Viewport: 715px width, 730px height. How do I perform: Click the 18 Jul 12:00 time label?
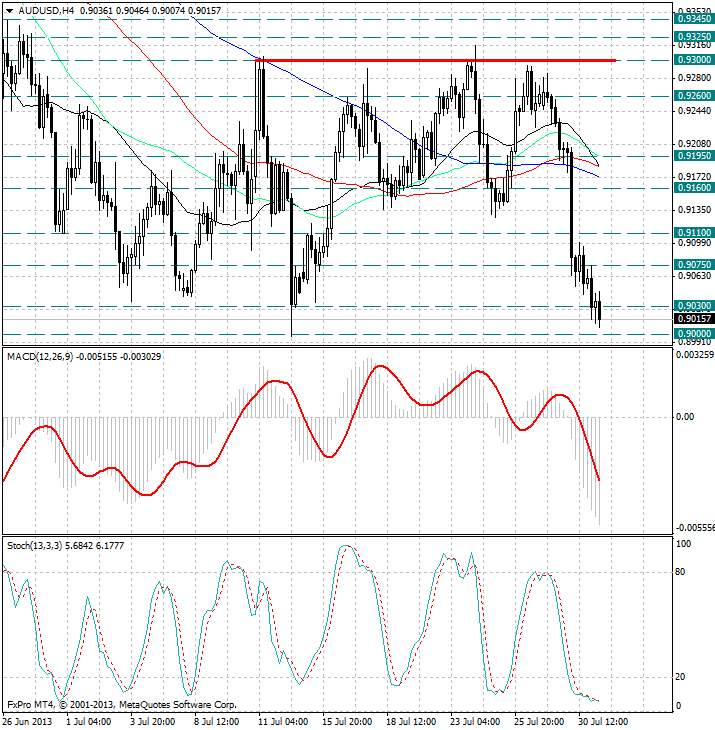(411, 722)
